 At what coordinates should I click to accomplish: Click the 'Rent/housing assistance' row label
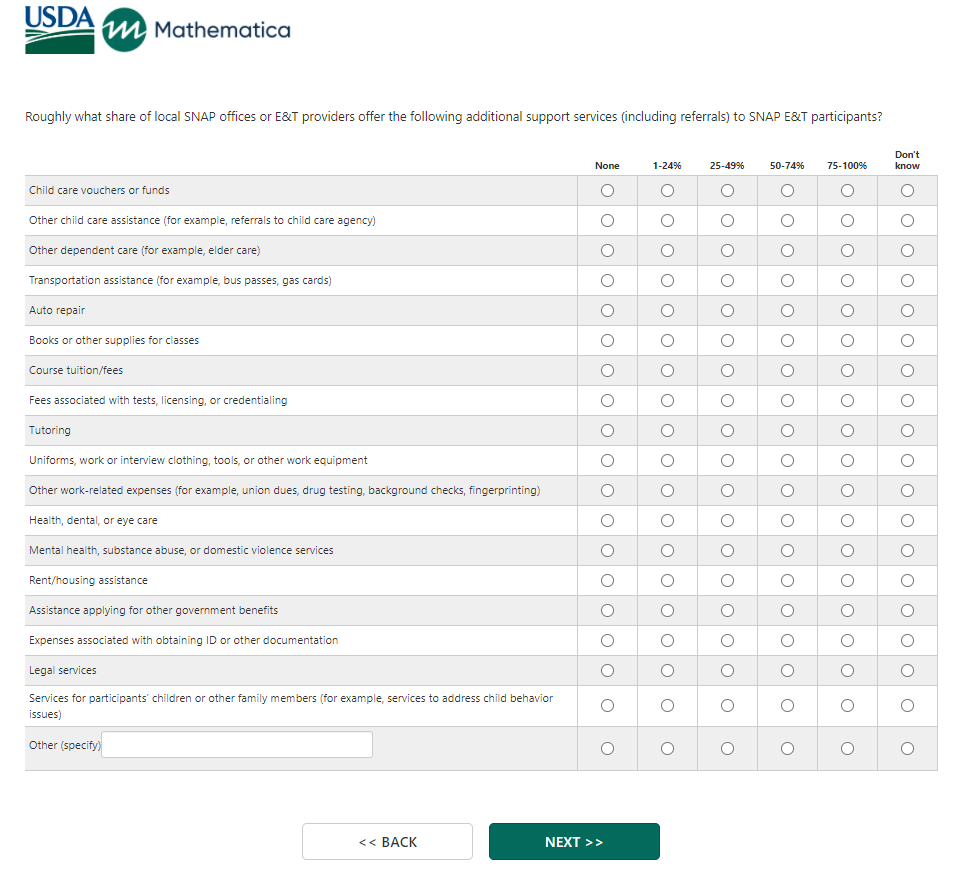[88, 581]
